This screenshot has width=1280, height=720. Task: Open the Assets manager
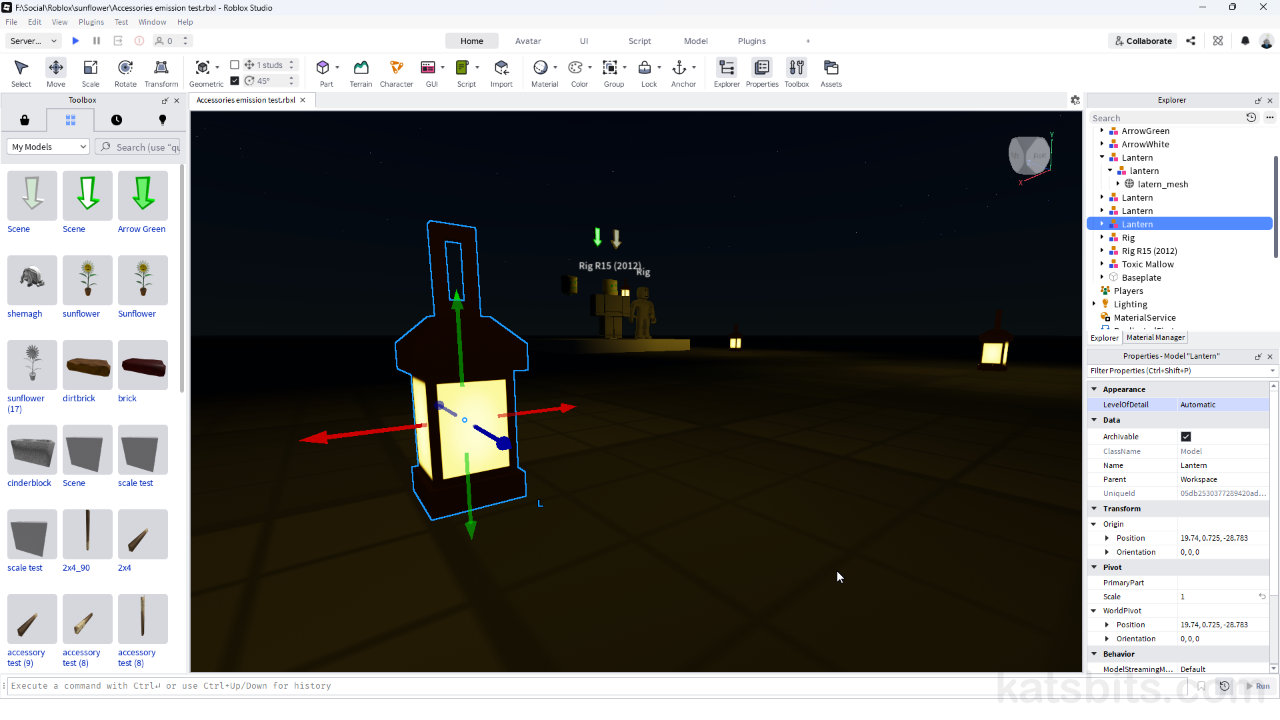pos(831,73)
